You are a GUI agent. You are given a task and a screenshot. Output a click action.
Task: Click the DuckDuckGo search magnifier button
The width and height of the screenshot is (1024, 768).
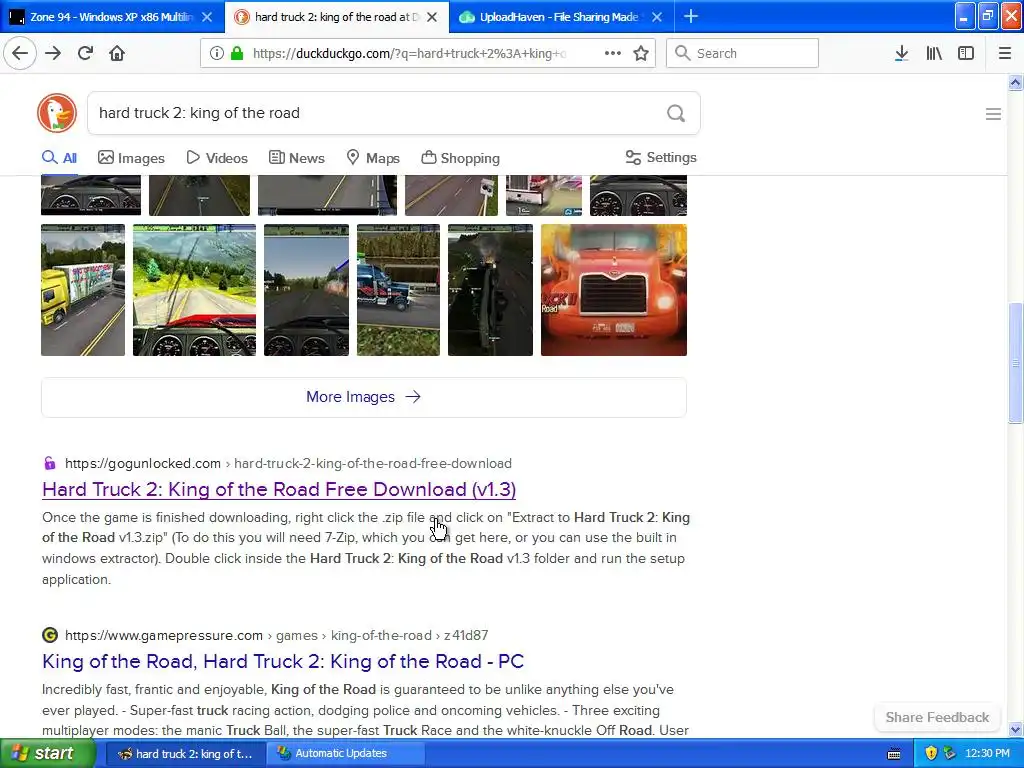(x=676, y=114)
